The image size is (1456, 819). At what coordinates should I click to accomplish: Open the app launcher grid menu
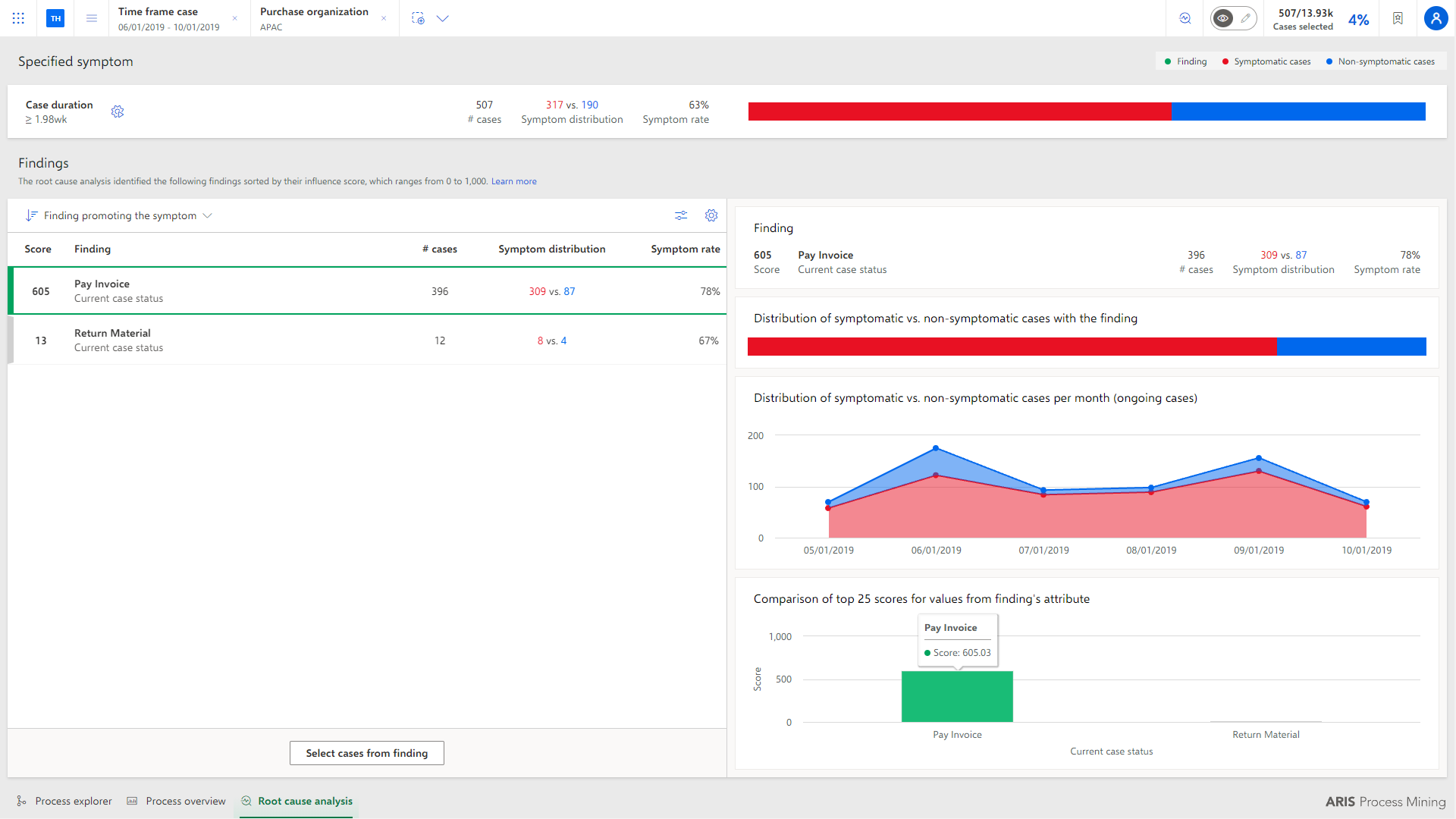18,18
